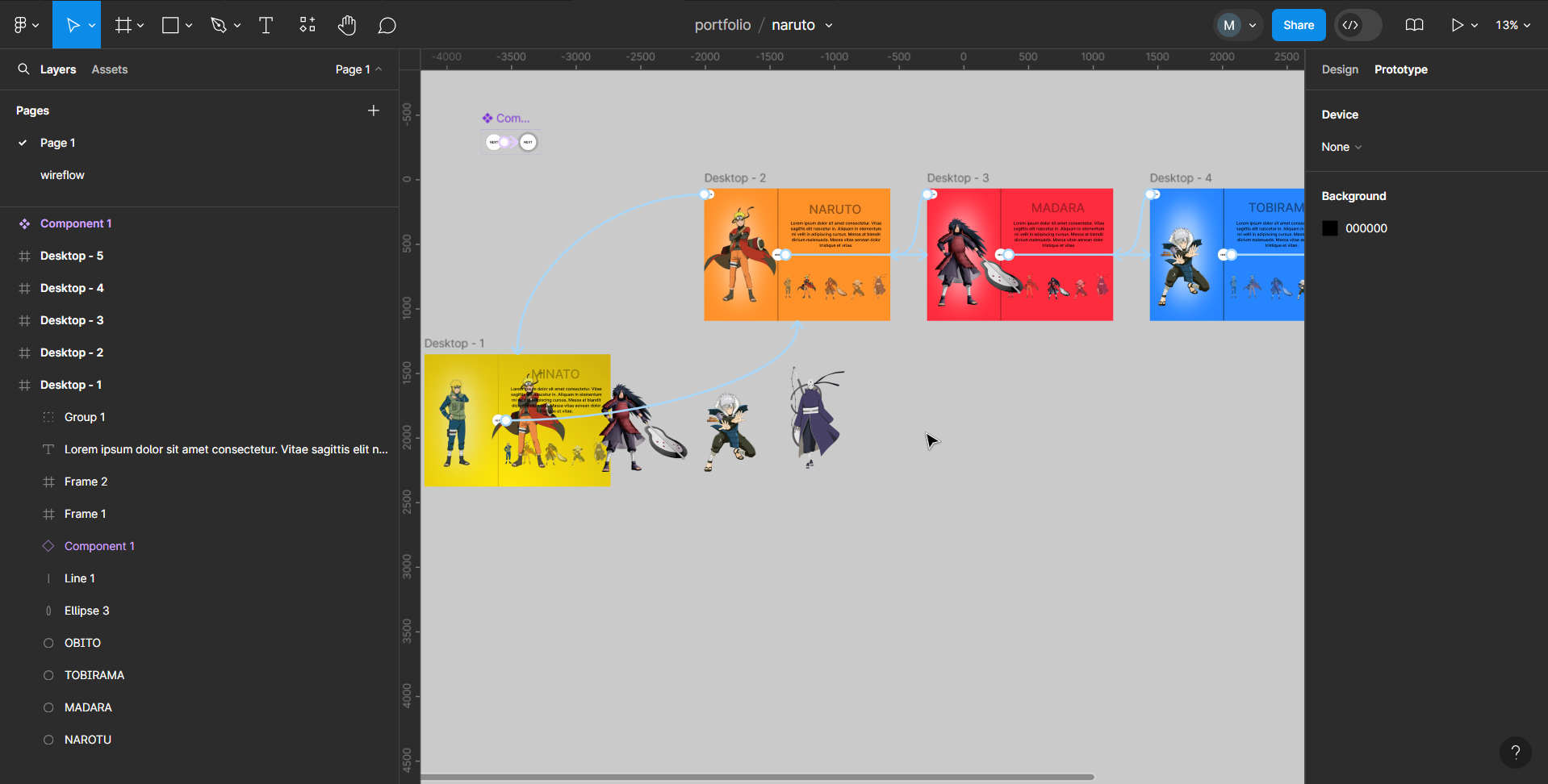Click the Desktop - 2 frame title
This screenshot has height=784, width=1548.
734,177
